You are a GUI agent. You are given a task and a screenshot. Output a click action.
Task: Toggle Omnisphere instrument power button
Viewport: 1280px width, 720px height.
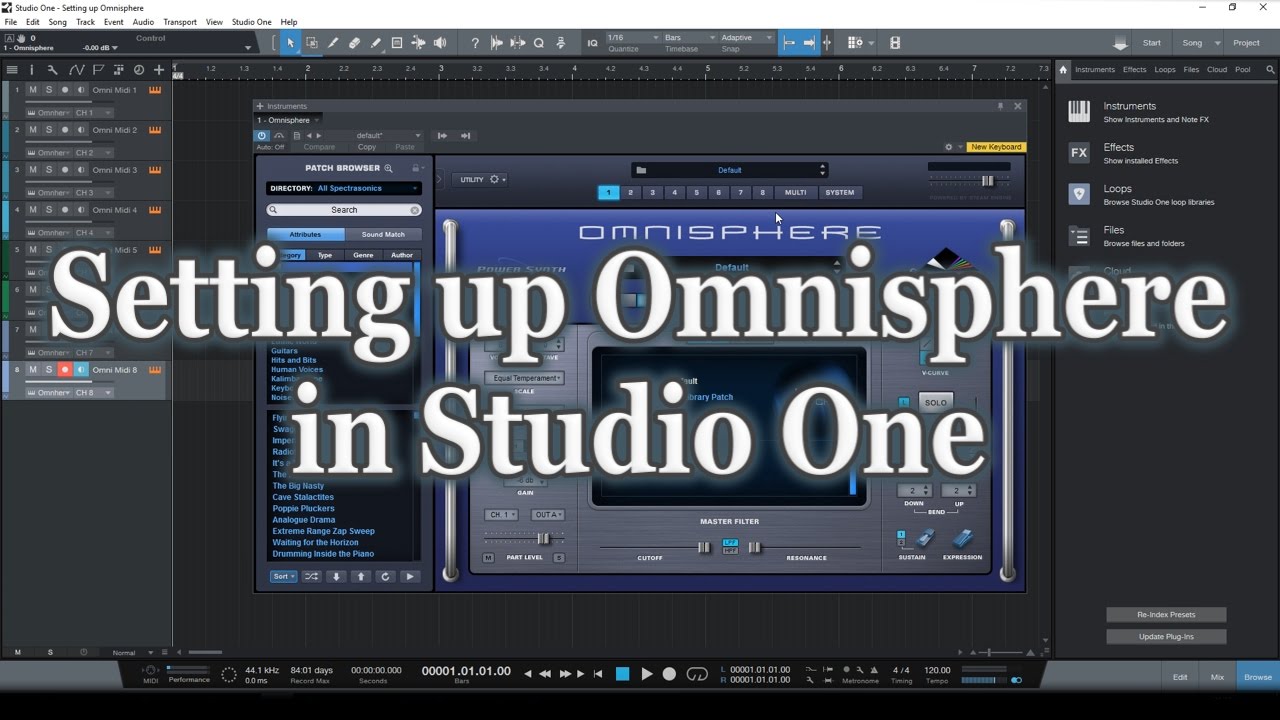click(262, 135)
